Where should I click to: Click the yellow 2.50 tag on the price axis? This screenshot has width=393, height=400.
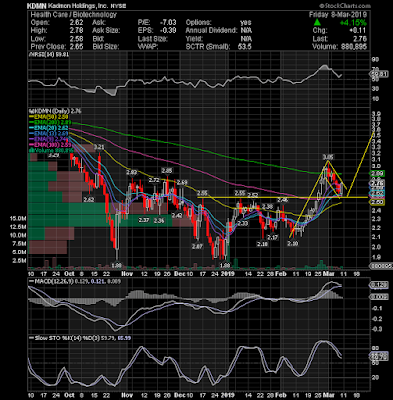(377, 202)
